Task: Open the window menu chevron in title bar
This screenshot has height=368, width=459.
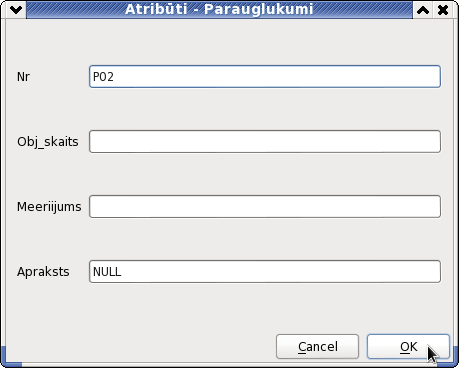Action: [16, 10]
